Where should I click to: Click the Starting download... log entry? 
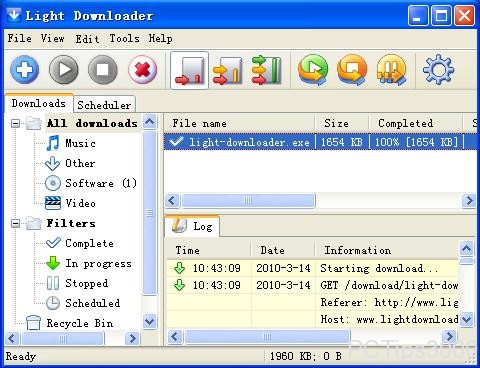[379, 268]
